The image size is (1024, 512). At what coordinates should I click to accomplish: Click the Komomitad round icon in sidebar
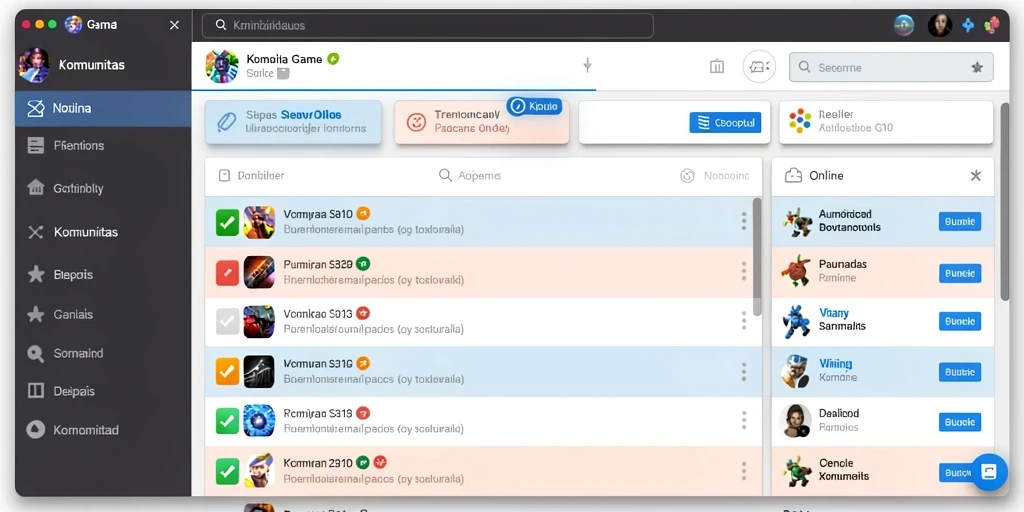point(35,429)
